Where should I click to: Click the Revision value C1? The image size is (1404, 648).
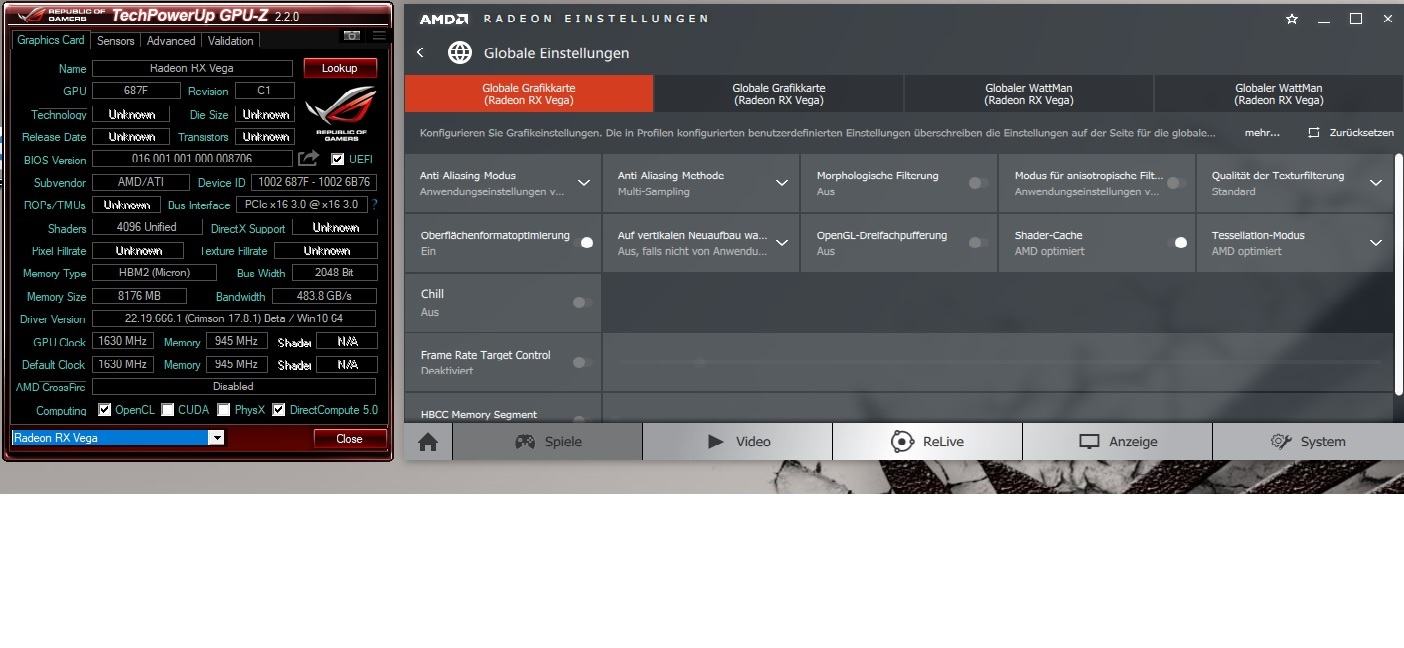pos(264,91)
